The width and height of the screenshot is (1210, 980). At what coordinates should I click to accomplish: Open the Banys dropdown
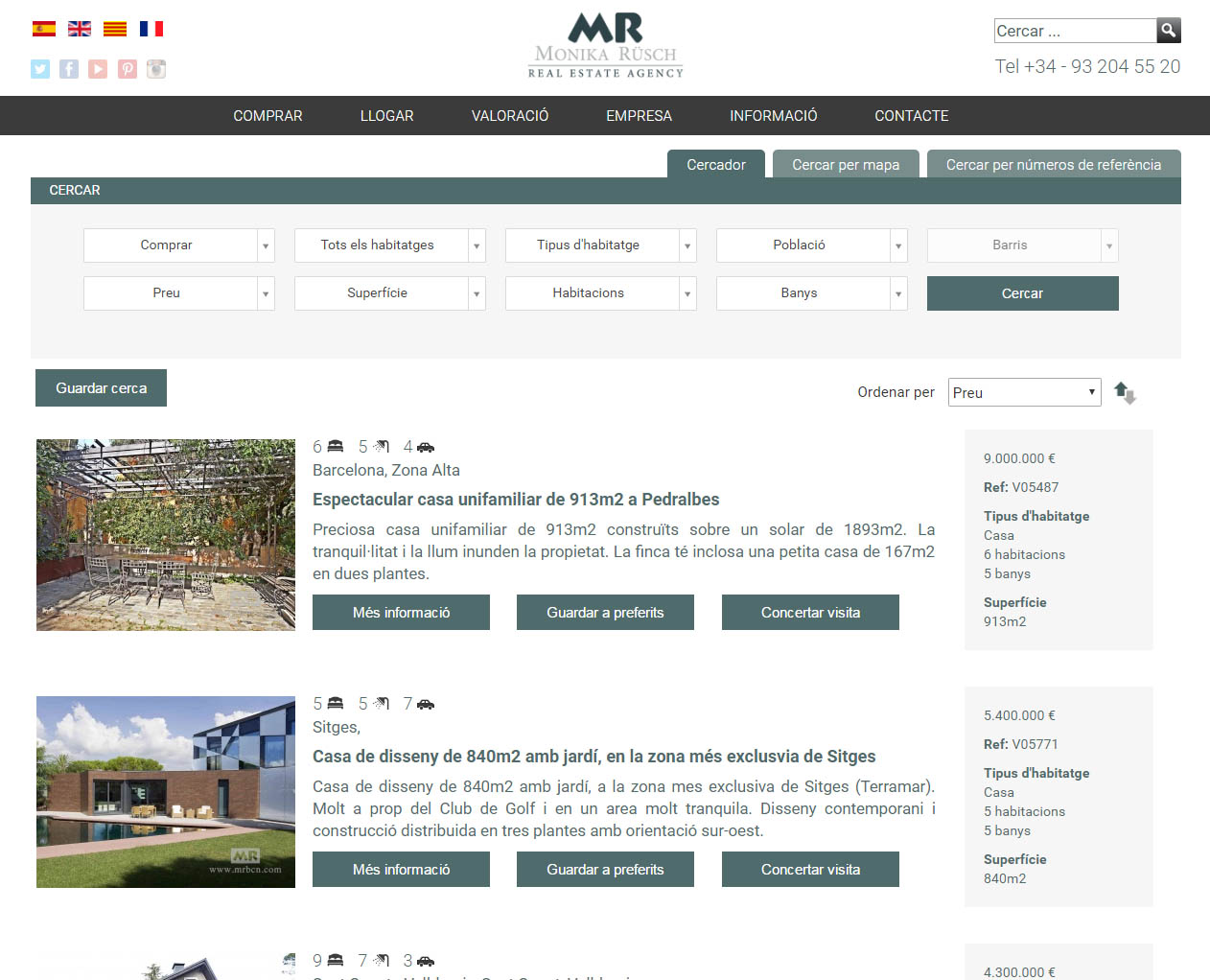tap(812, 293)
